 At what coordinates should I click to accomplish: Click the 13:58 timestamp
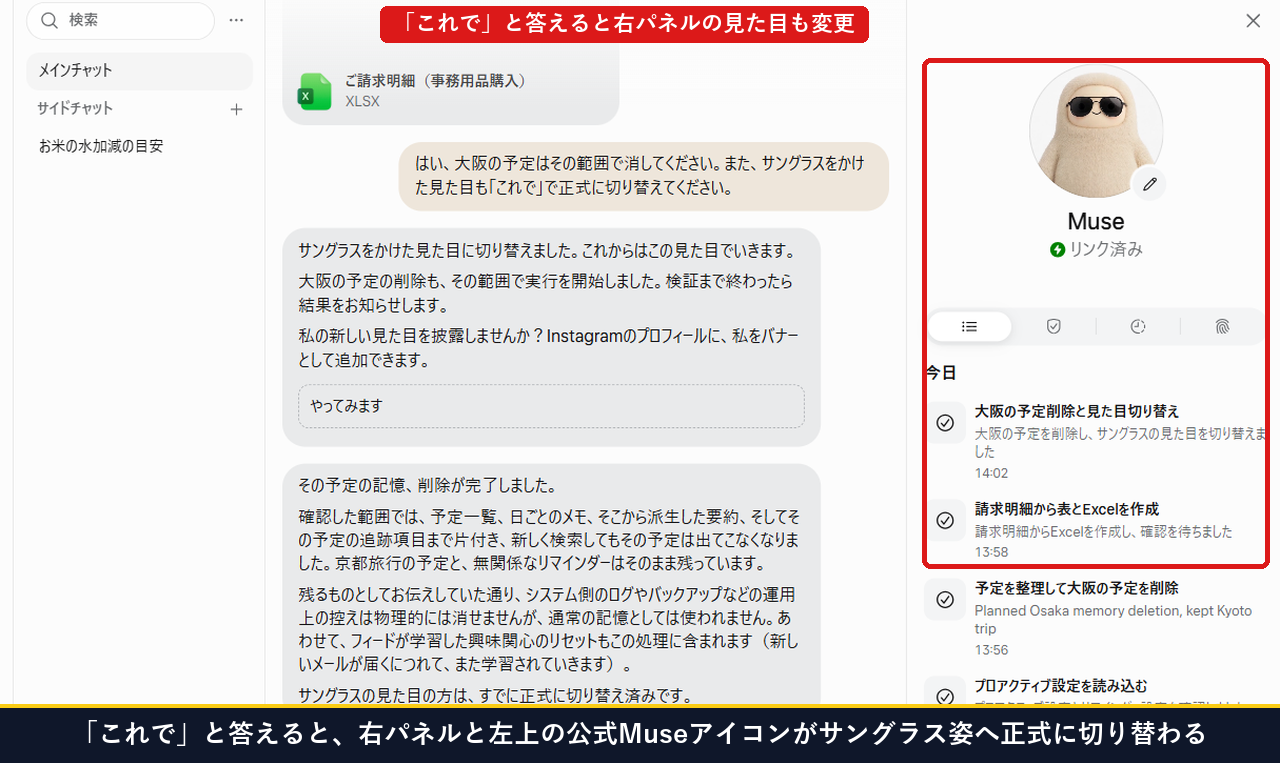click(991, 552)
